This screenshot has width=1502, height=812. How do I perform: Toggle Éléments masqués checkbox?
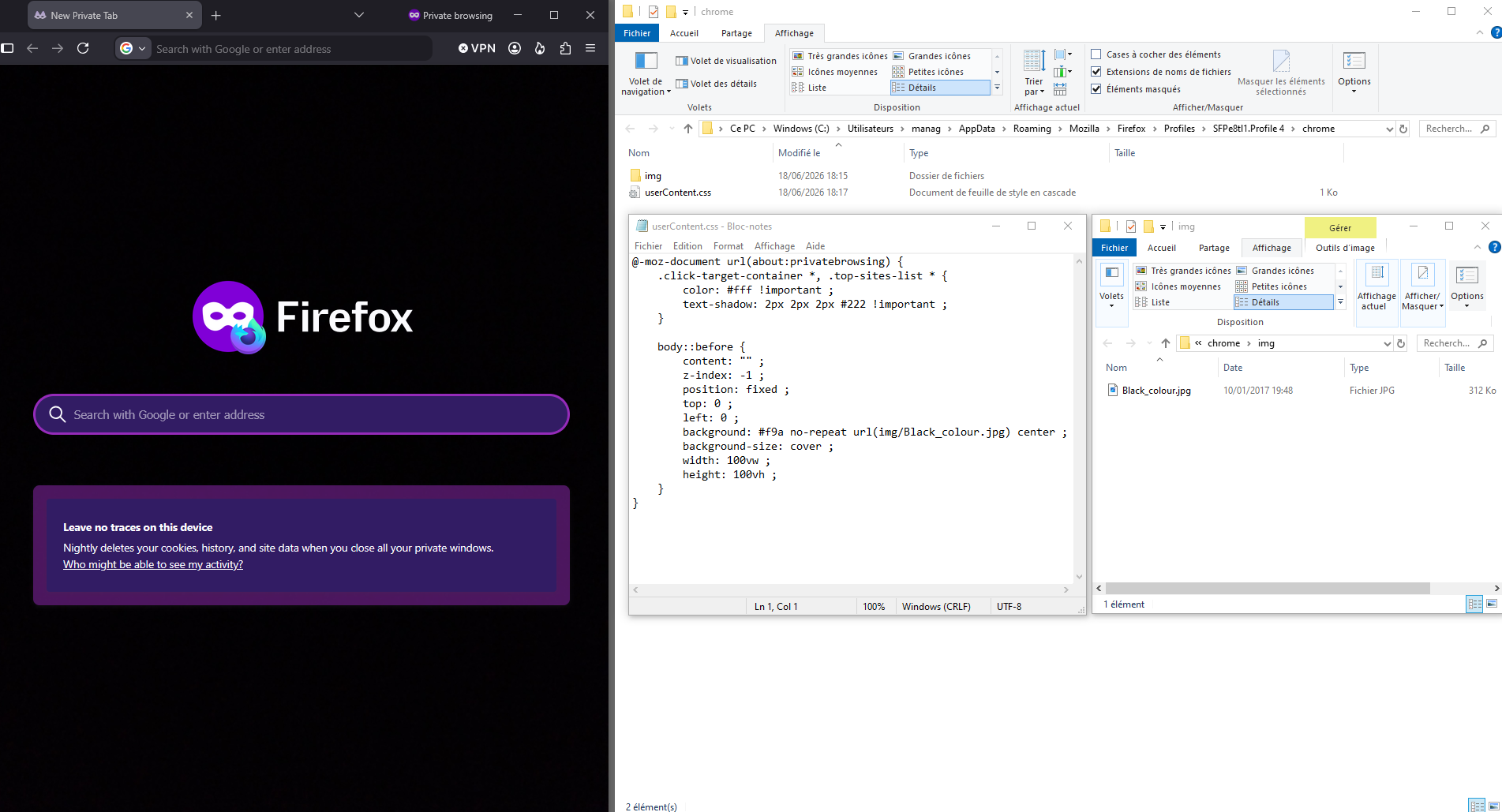pos(1096,89)
